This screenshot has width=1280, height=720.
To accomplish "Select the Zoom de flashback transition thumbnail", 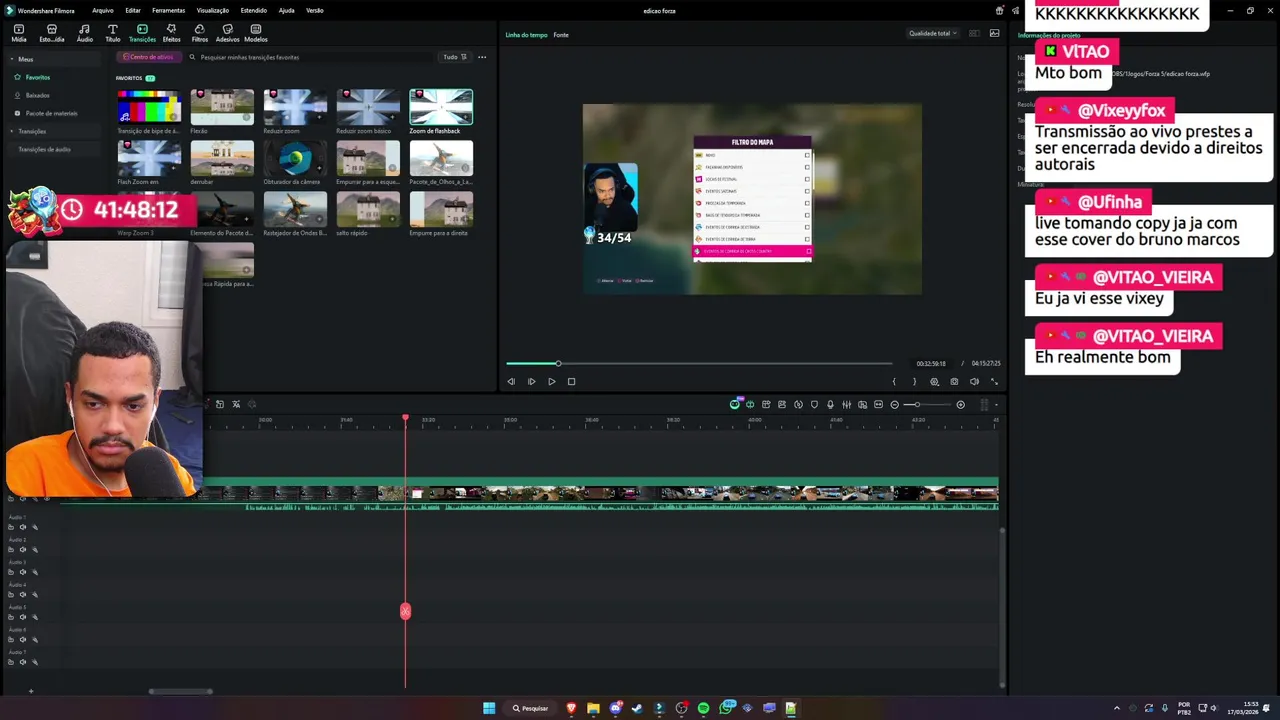I will coord(441,107).
